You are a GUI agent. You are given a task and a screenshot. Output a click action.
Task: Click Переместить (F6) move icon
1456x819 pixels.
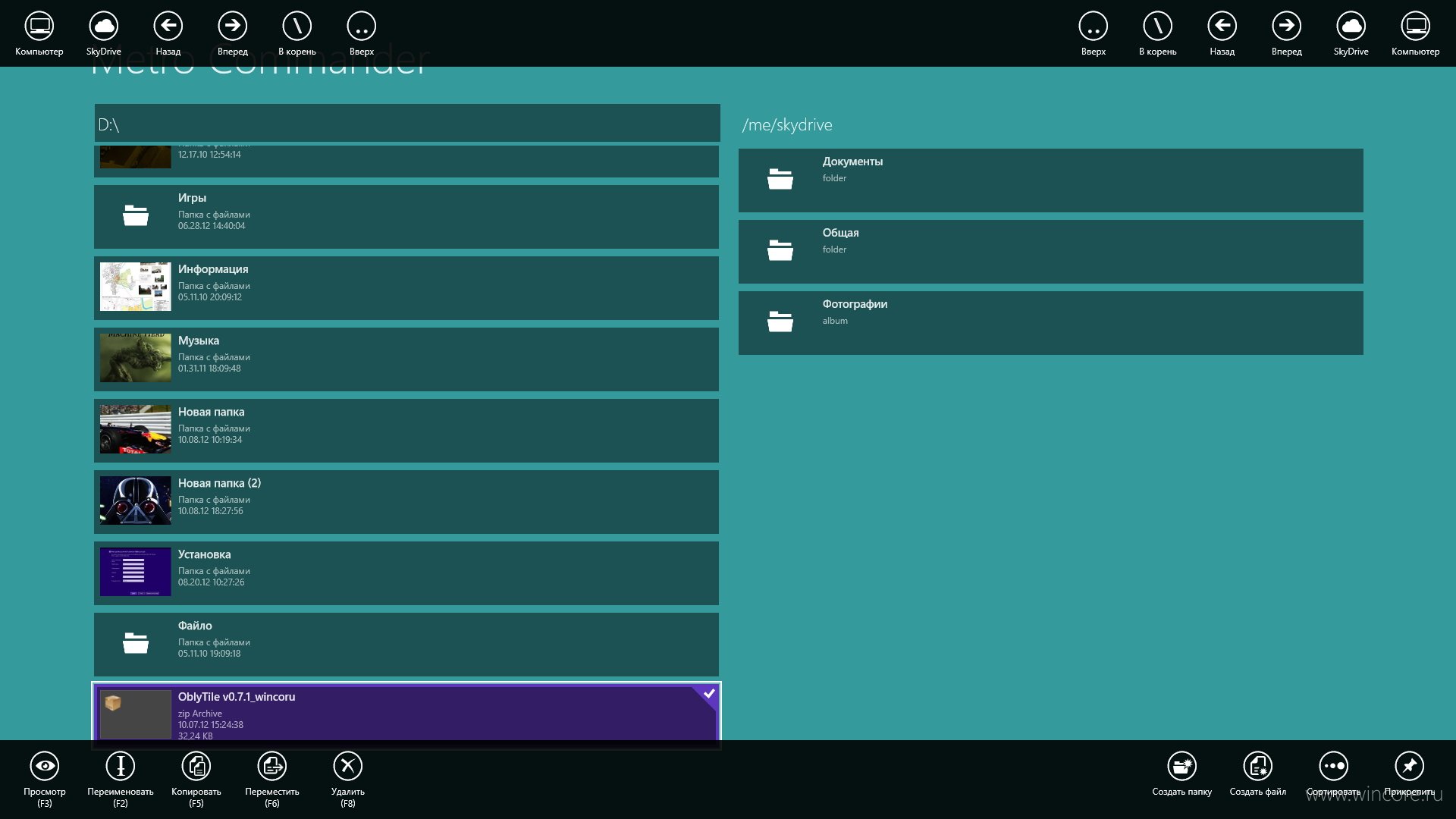click(272, 766)
